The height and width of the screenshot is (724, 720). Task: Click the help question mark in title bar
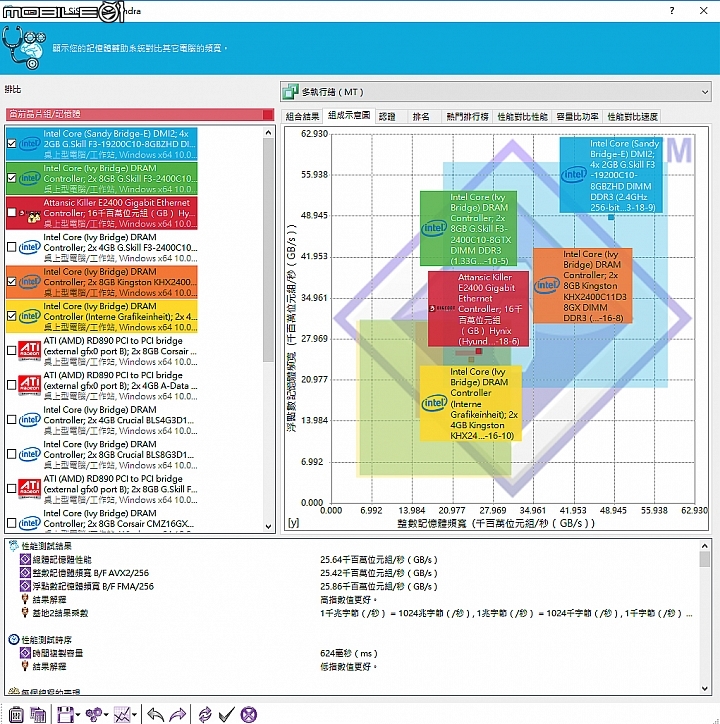coord(672,11)
